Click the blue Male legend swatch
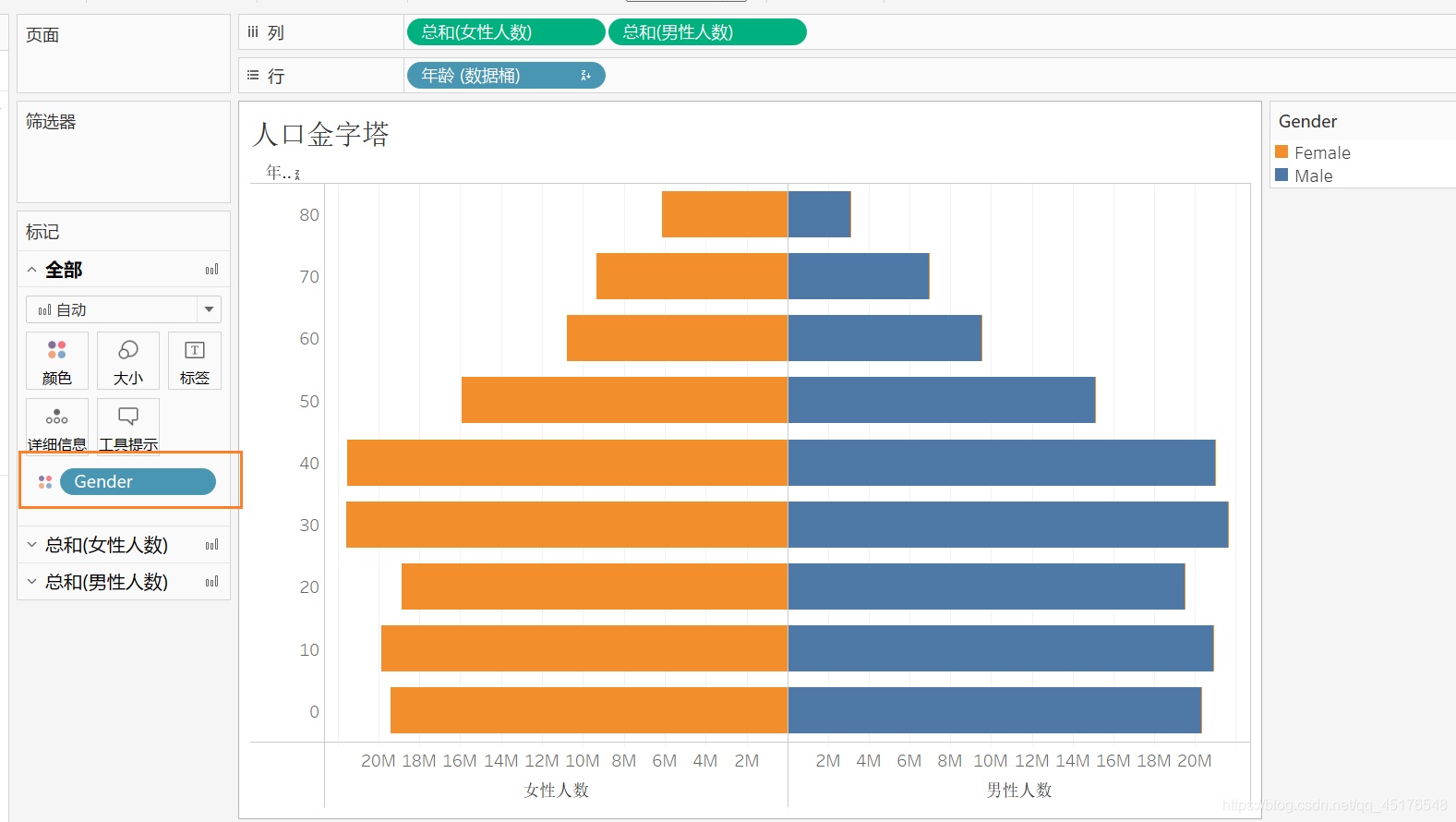 (1282, 175)
